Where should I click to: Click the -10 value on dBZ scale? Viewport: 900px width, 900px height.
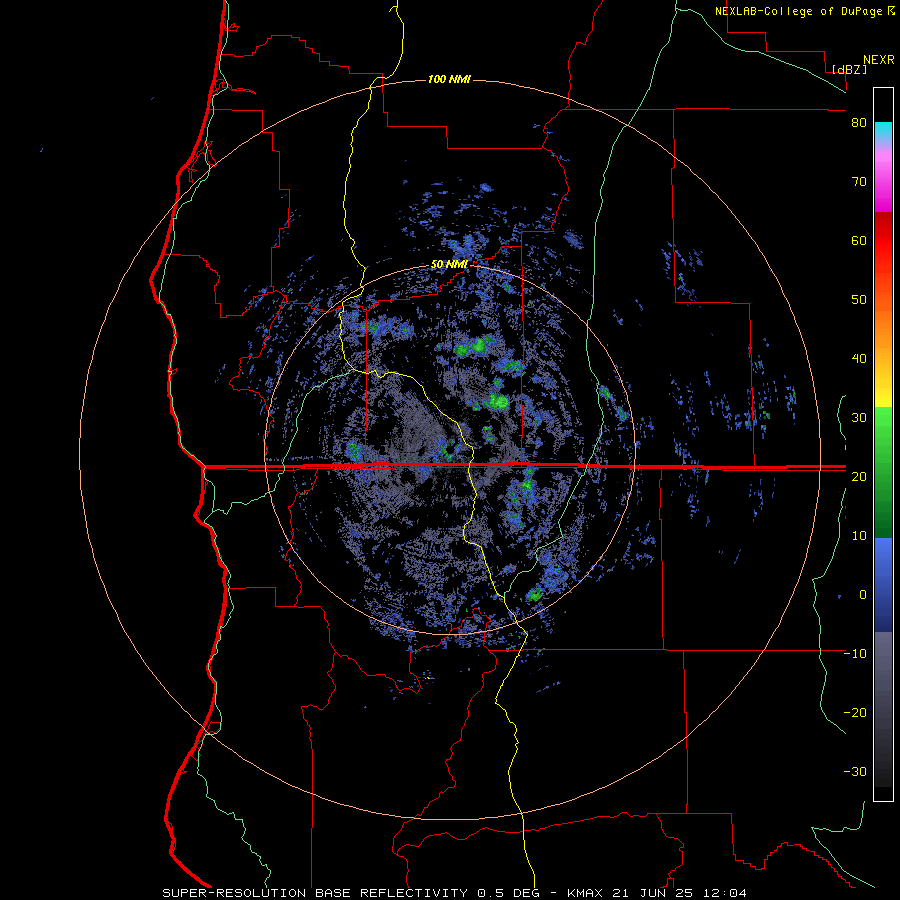pos(855,654)
